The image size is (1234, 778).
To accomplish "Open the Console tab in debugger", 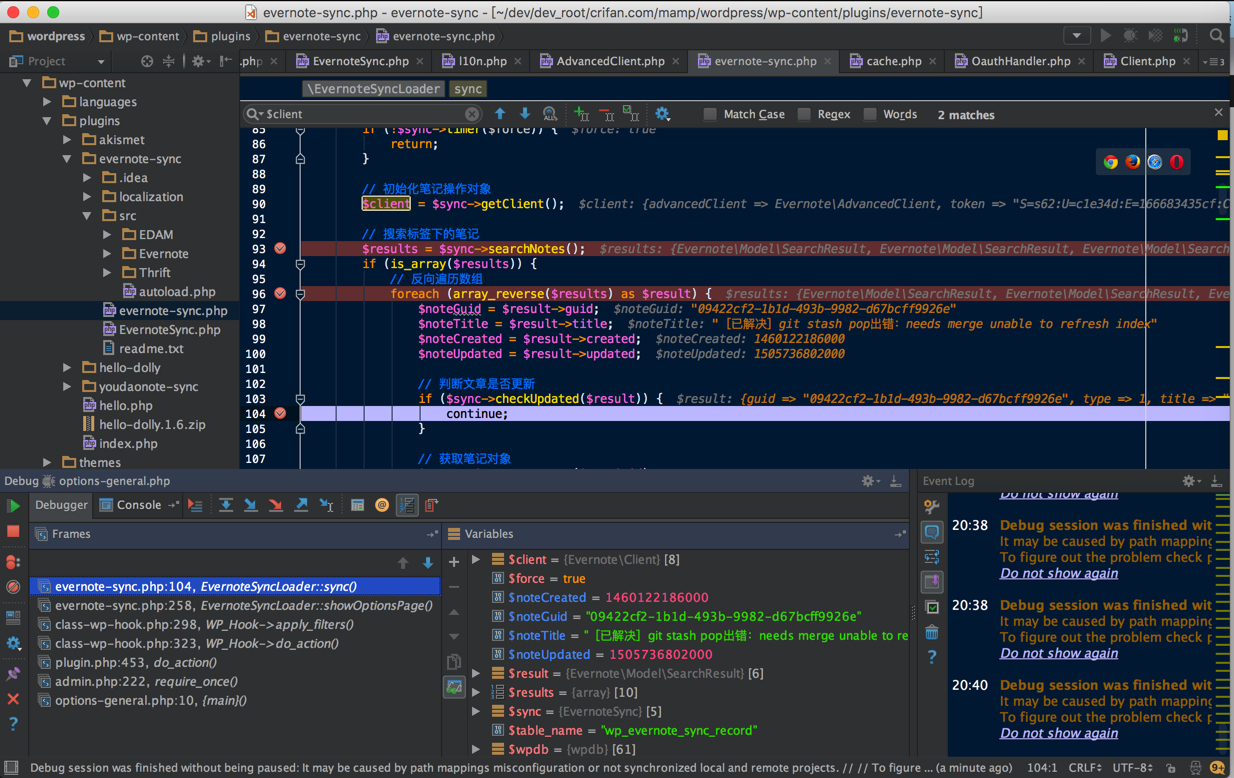I will (x=138, y=506).
